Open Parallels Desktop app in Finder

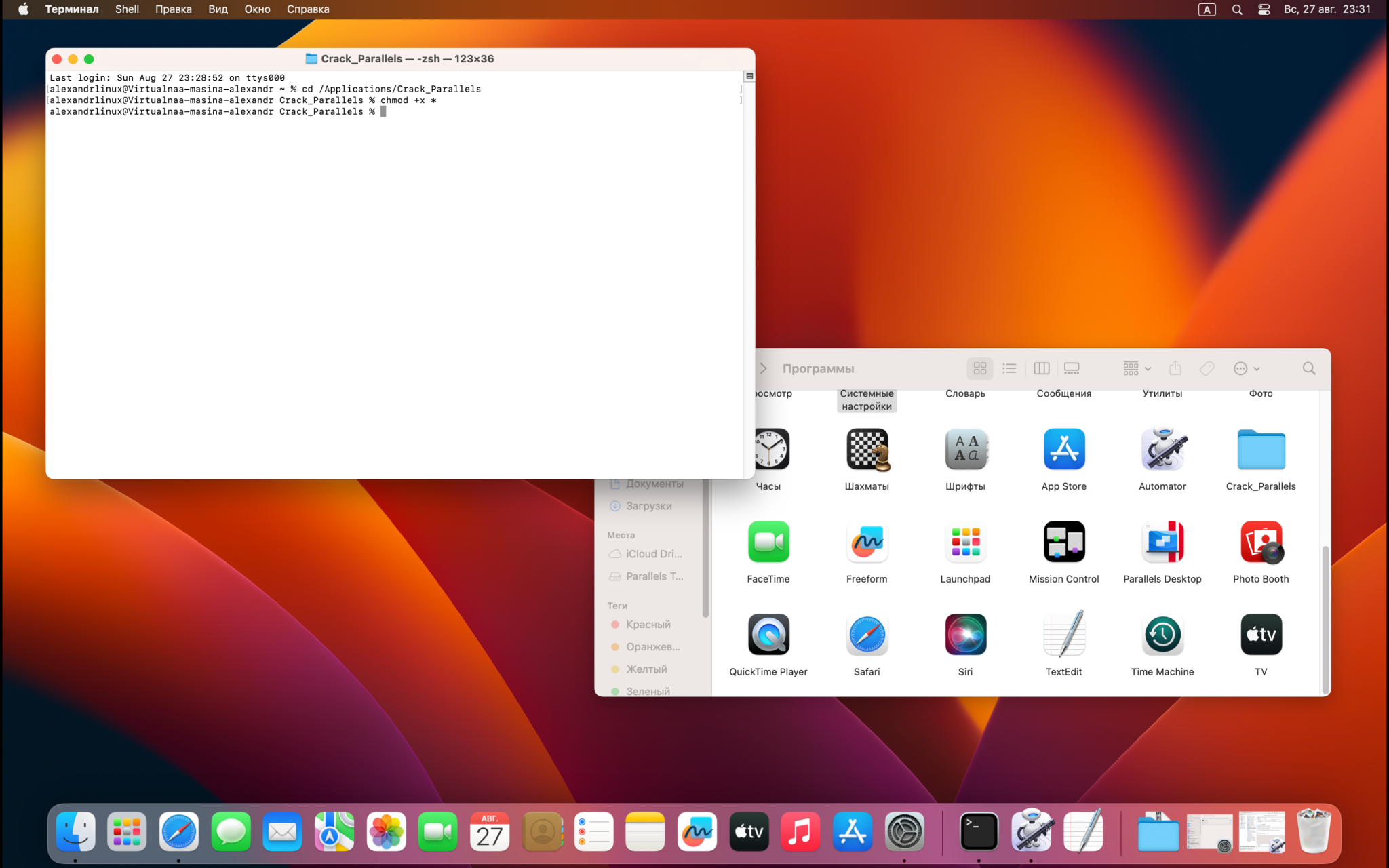[1162, 542]
